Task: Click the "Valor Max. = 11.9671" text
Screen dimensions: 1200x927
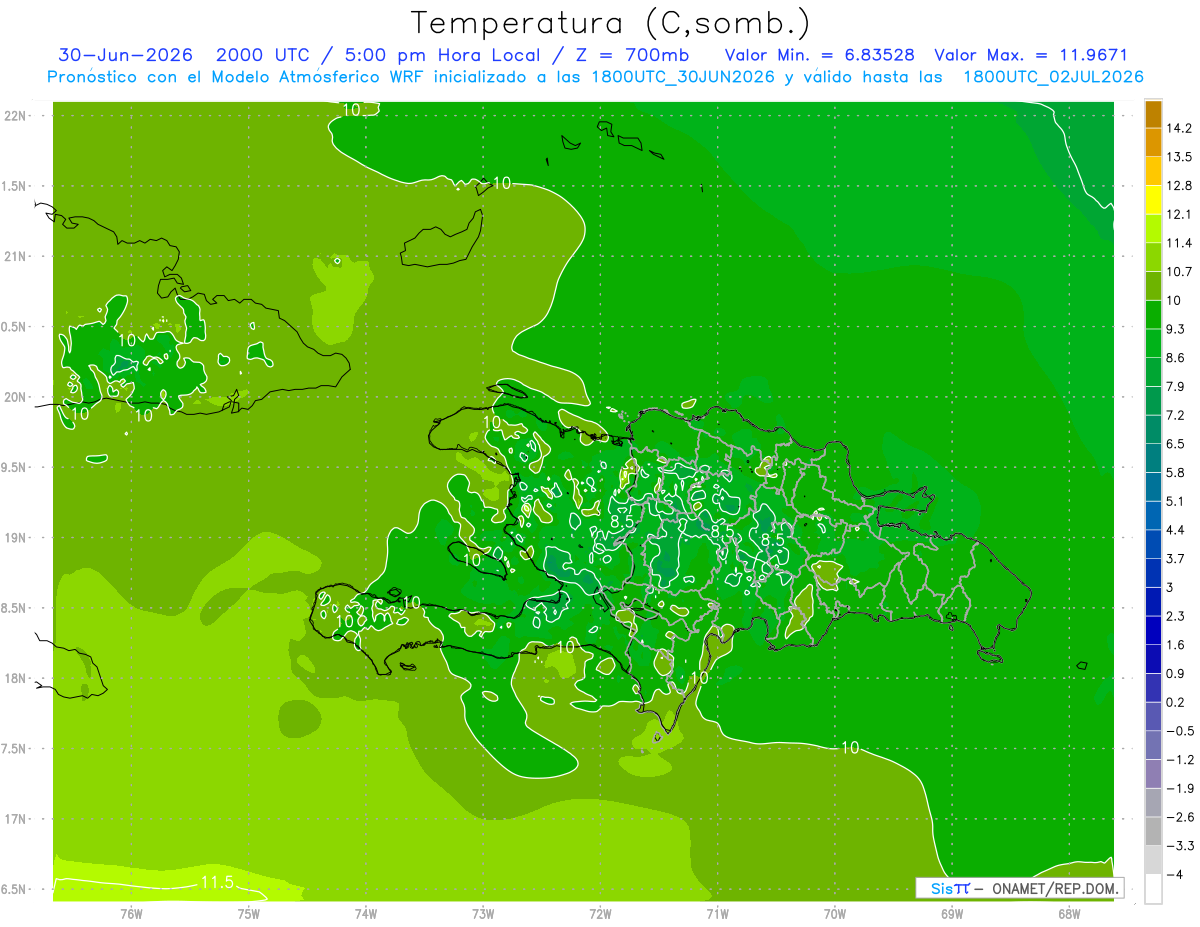Action: pyautogui.click(x=1031, y=55)
